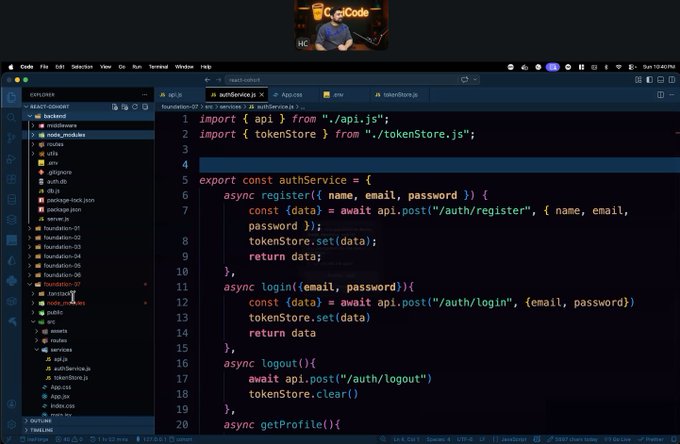Image resolution: width=680 pixels, height=444 pixels.
Task: Click the Apple menu icon
Action: [11, 67]
